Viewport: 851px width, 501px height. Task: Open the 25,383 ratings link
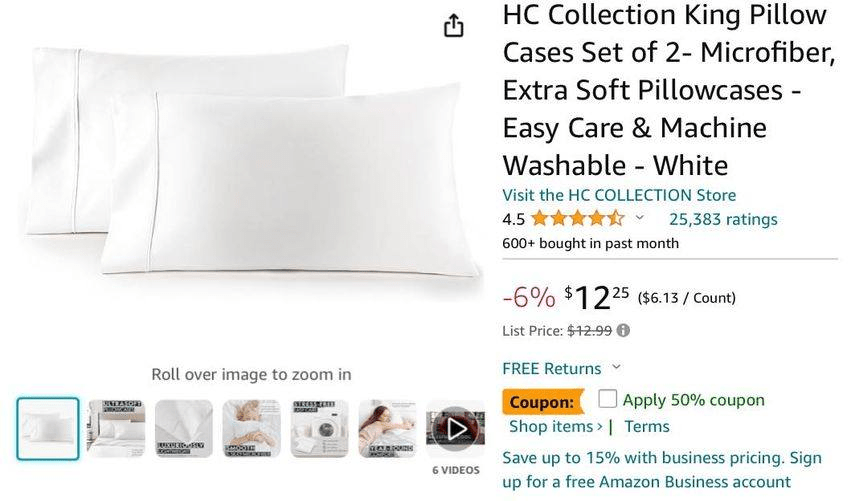723,219
